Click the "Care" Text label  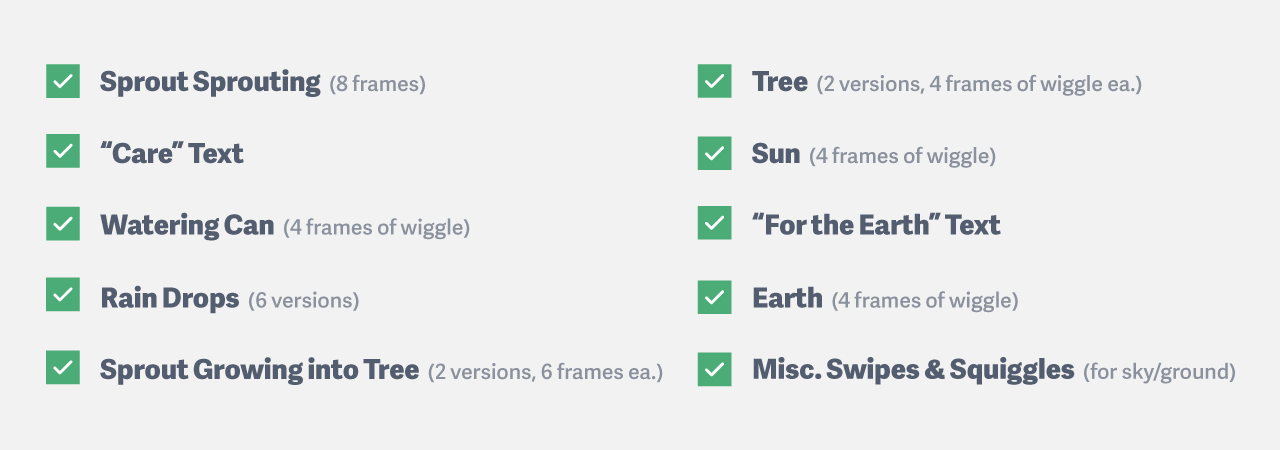coord(171,154)
